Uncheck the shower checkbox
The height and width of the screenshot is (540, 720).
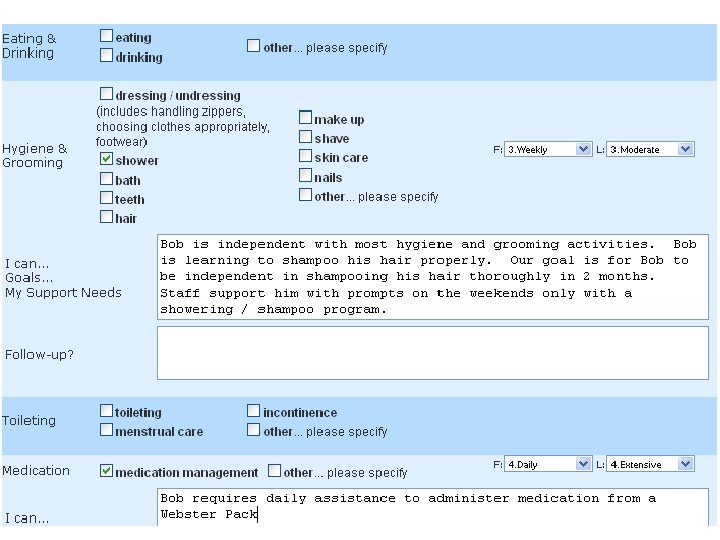pyautogui.click(x=106, y=159)
